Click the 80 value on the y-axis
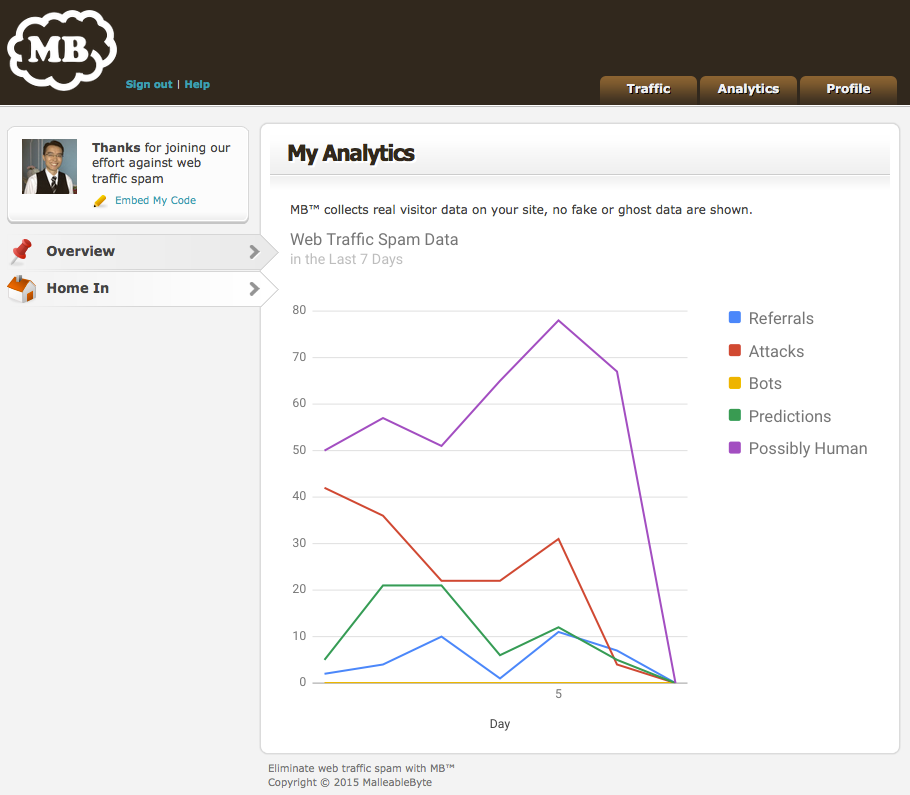Viewport: 910px width, 795px height. pyautogui.click(x=299, y=310)
